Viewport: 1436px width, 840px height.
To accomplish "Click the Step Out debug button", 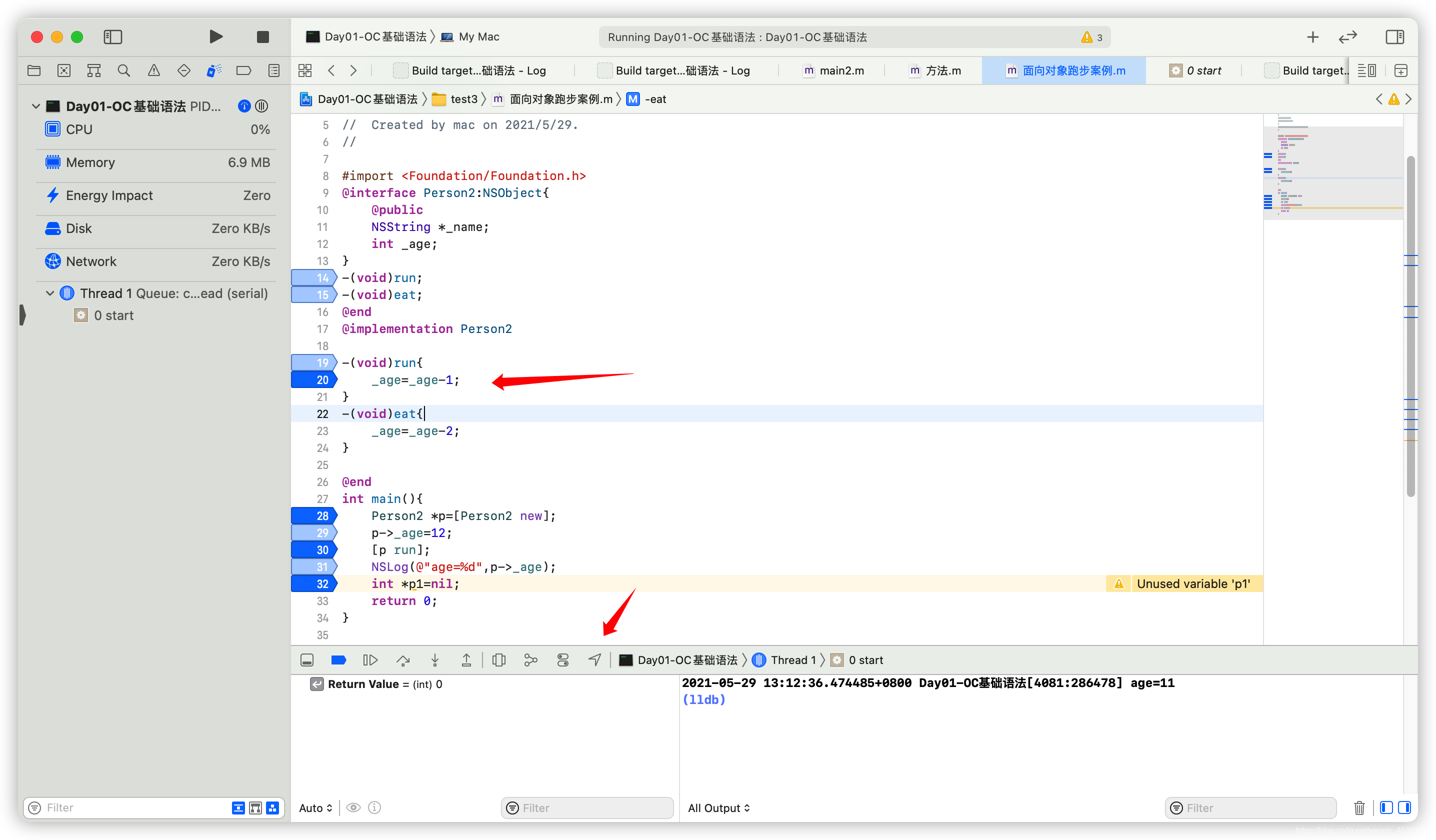I will pyautogui.click(x=466, y=660).
